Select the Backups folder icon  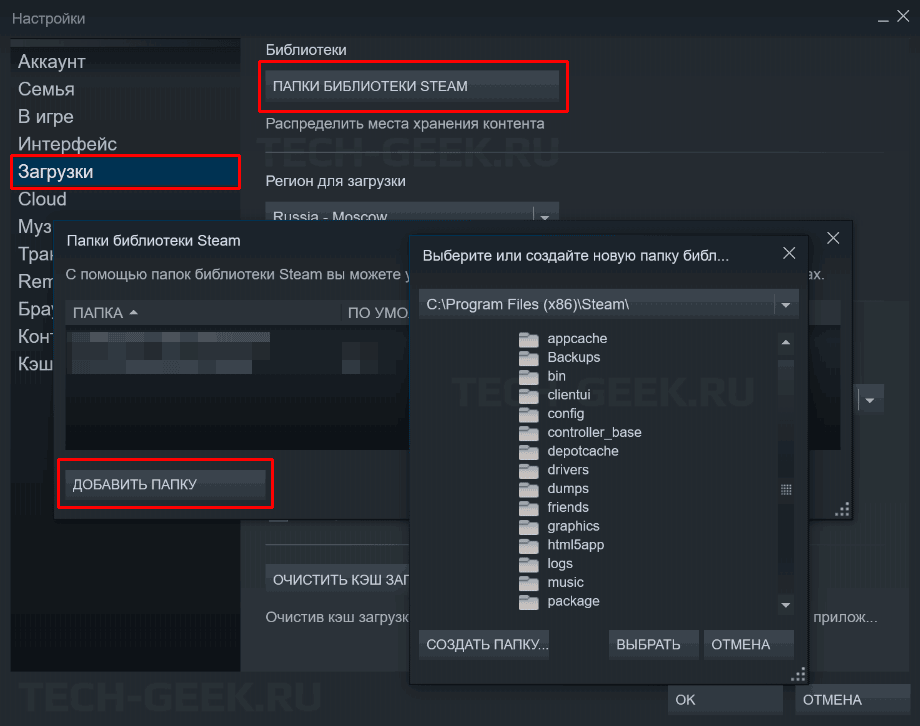tap(529, 358)
